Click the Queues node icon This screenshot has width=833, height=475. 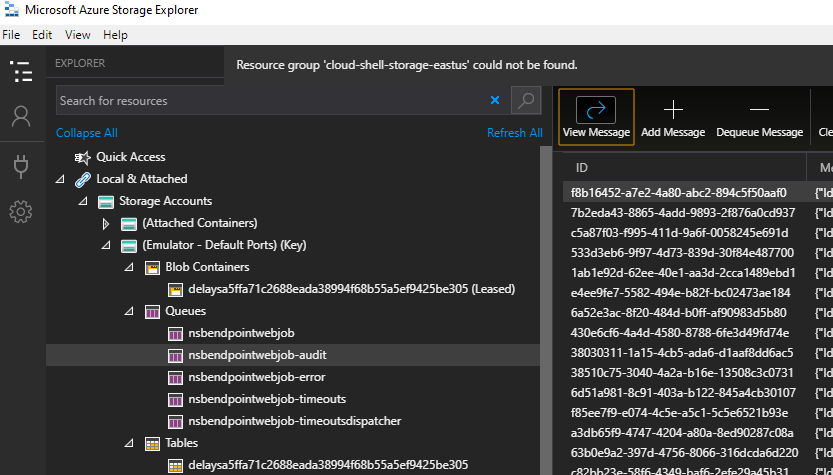152,311
